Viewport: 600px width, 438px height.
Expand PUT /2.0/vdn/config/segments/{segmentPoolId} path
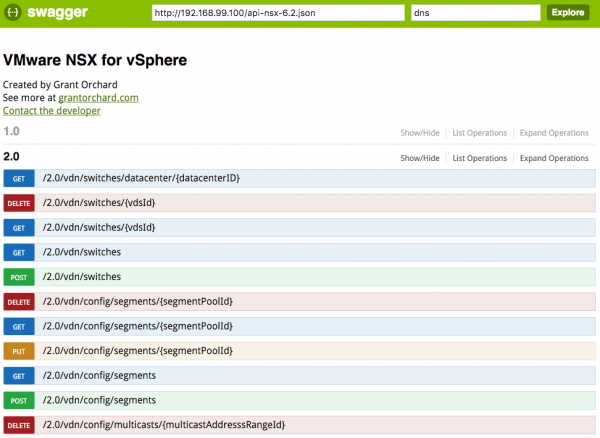pyautogui.click(x=138, y=351)
